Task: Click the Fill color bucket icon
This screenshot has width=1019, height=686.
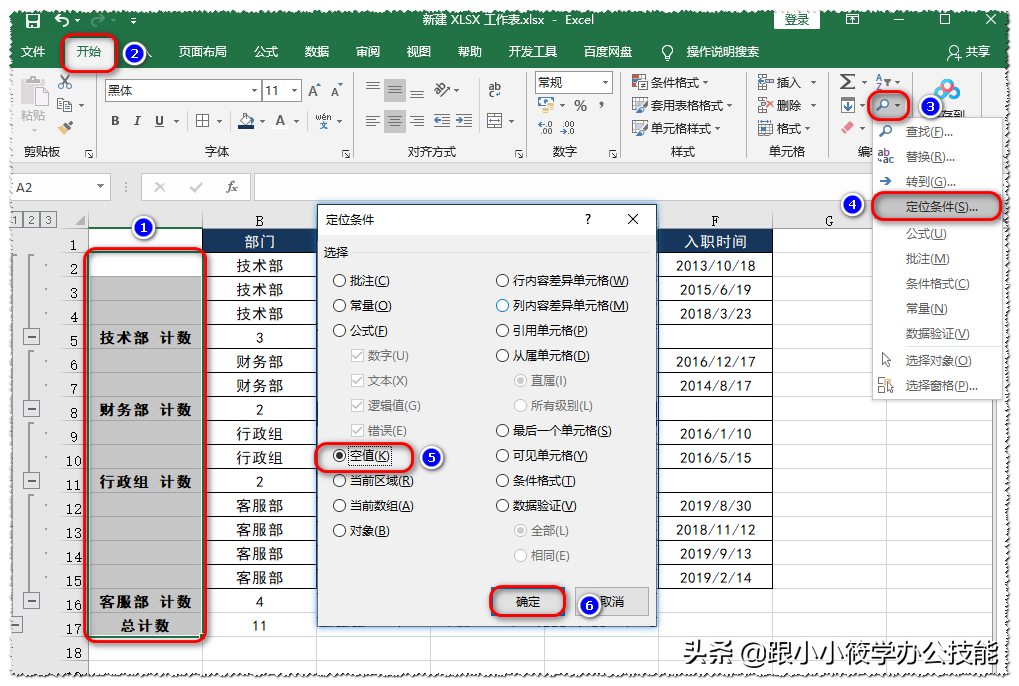Action: click(x=246, y=121)
